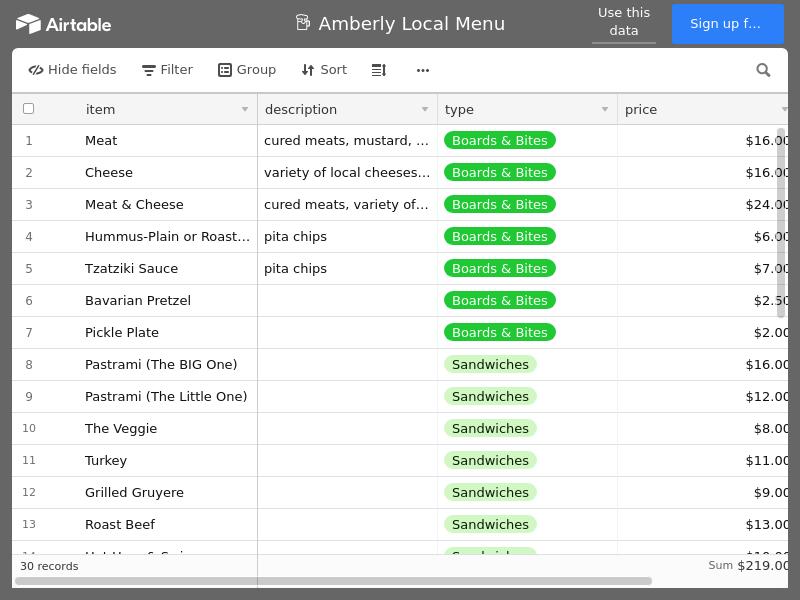Open the Sort option
Screen dimensions: 800x600
tap(324, 70)
